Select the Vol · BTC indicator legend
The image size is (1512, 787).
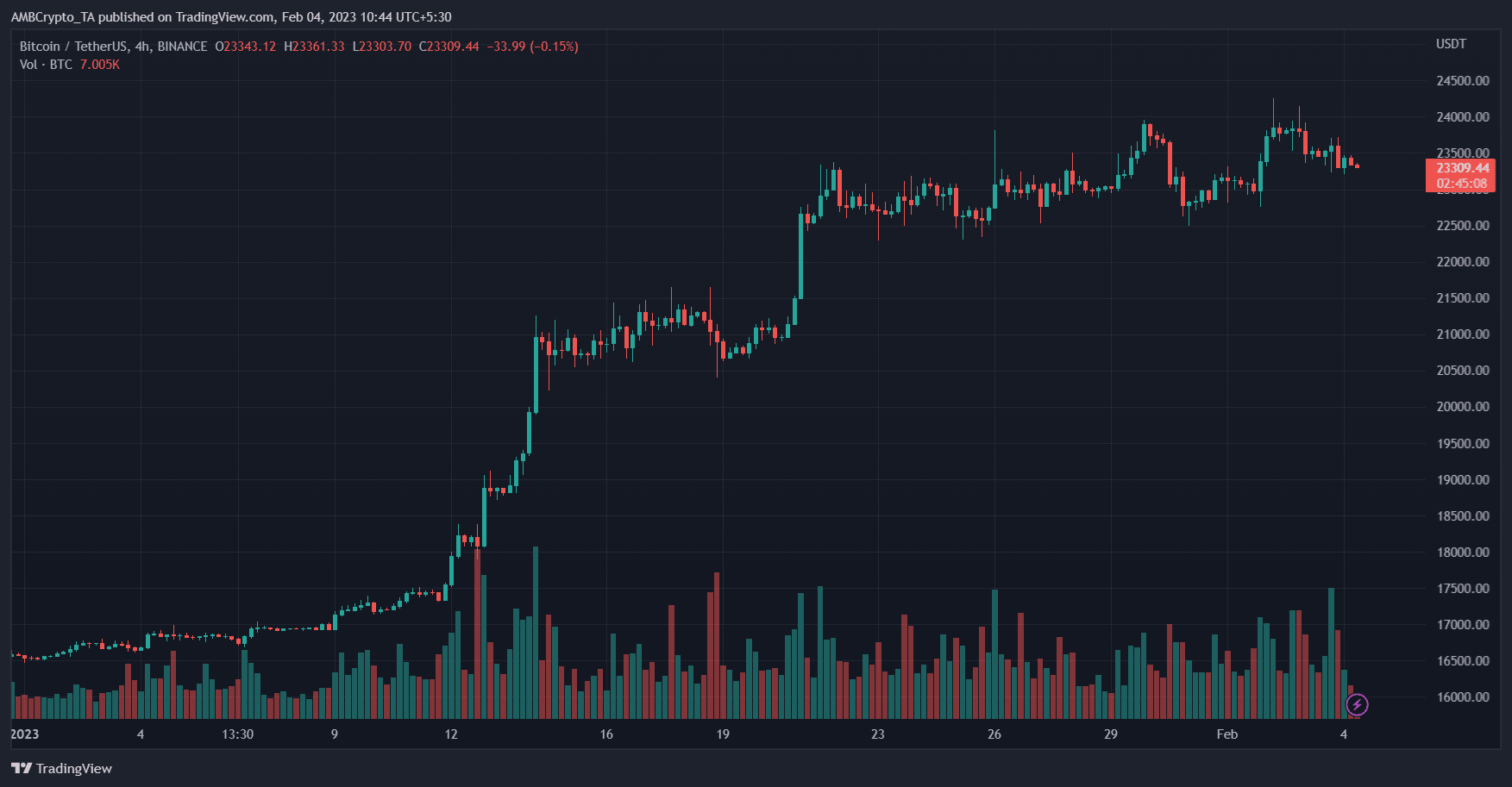46,65
